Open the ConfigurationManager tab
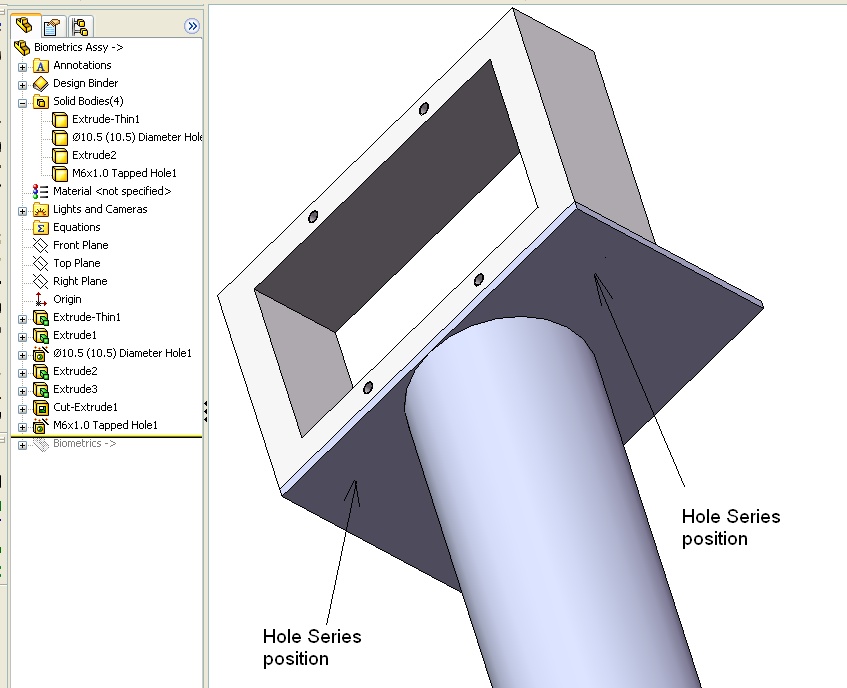Image resolution: width=847 pixels, height=688 pixels. coord(80,26)
